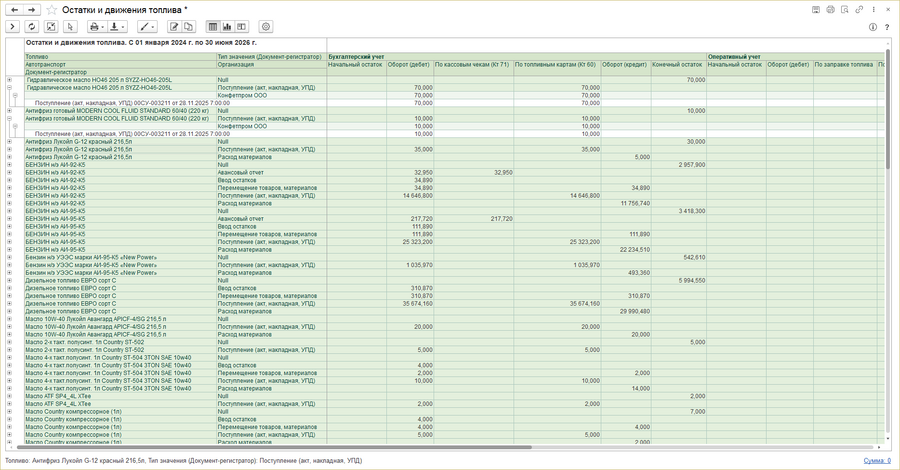Collapse Конфетпром ООО group under Гидравлическое масло
This screenshot has height=470, width=900.
(15, 95)
